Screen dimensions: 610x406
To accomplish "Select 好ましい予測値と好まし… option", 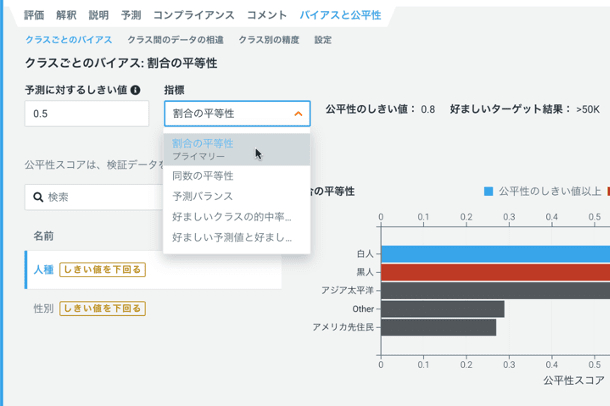I will point(231,237).
